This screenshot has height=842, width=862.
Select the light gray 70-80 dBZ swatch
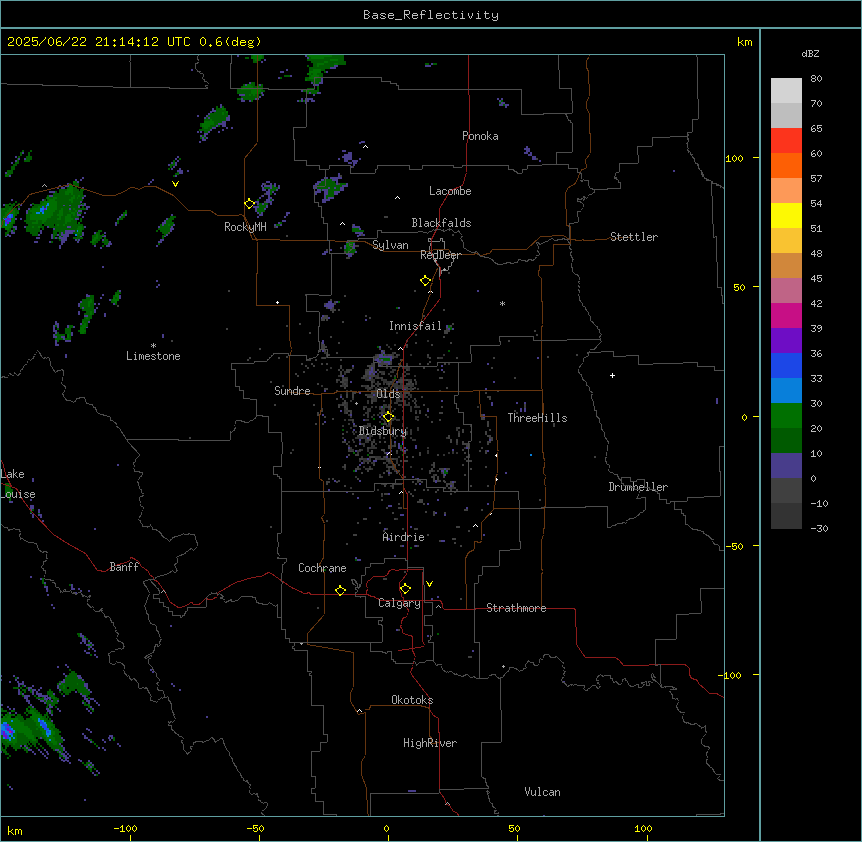(x=786, y=90)
